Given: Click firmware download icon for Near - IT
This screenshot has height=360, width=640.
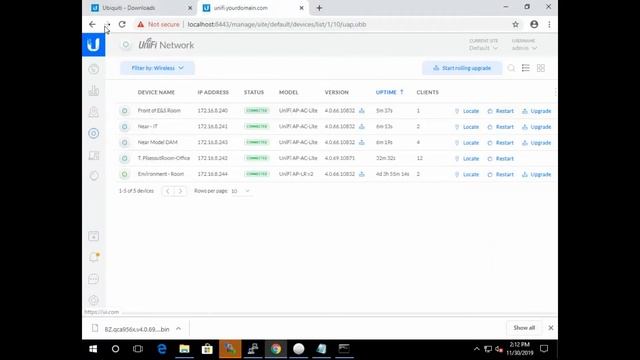Looking at the screenshot, I should [362, 127].
